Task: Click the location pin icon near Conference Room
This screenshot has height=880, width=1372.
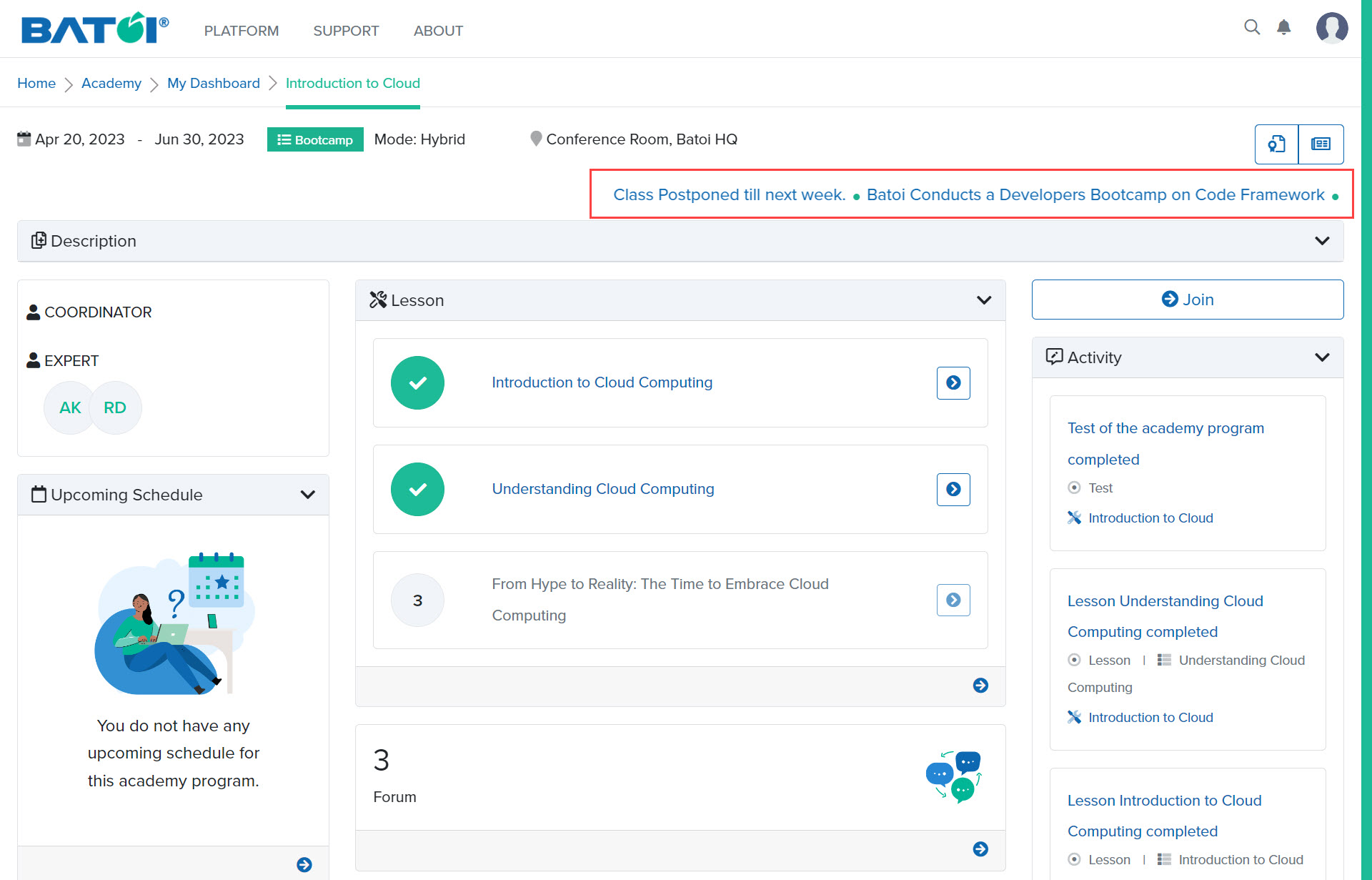Action: point(536,139)
